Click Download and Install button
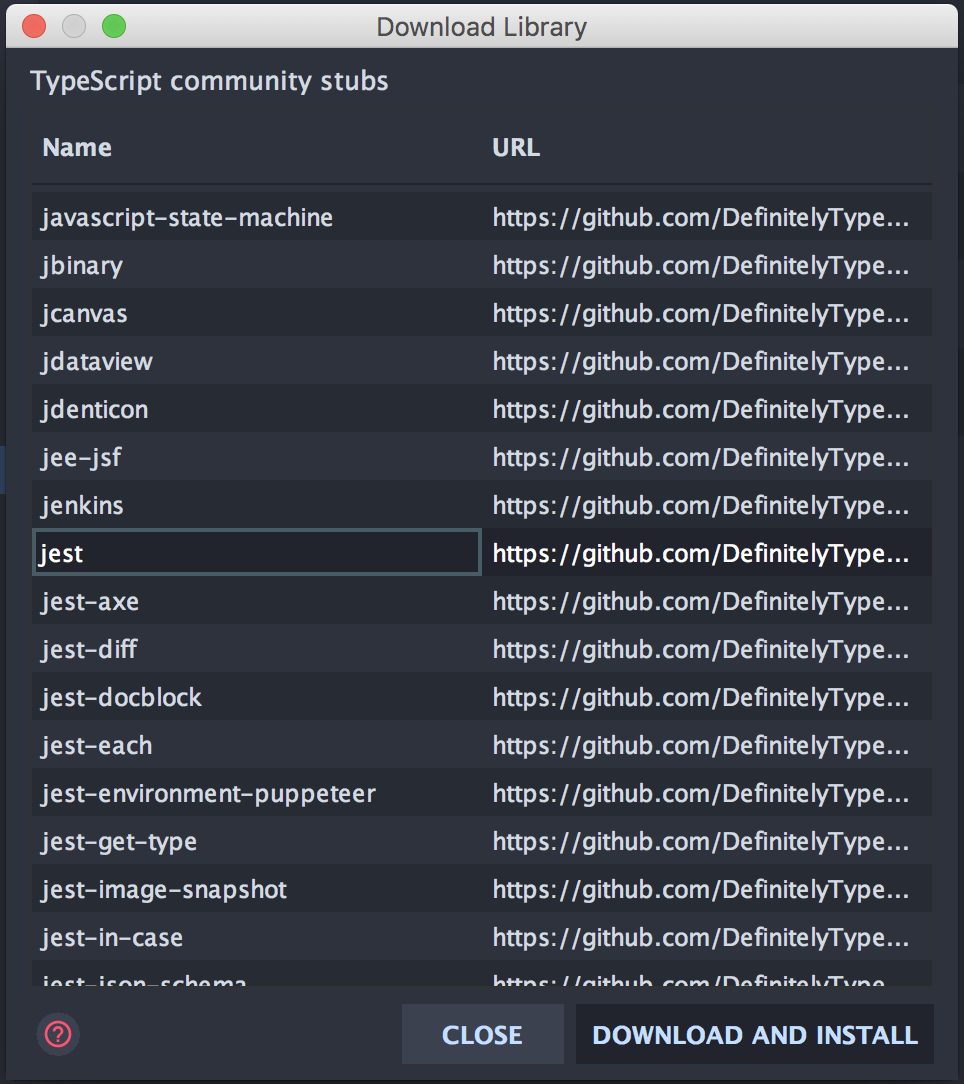This screenshot has height=1084, width=964. click(755, 1035)
